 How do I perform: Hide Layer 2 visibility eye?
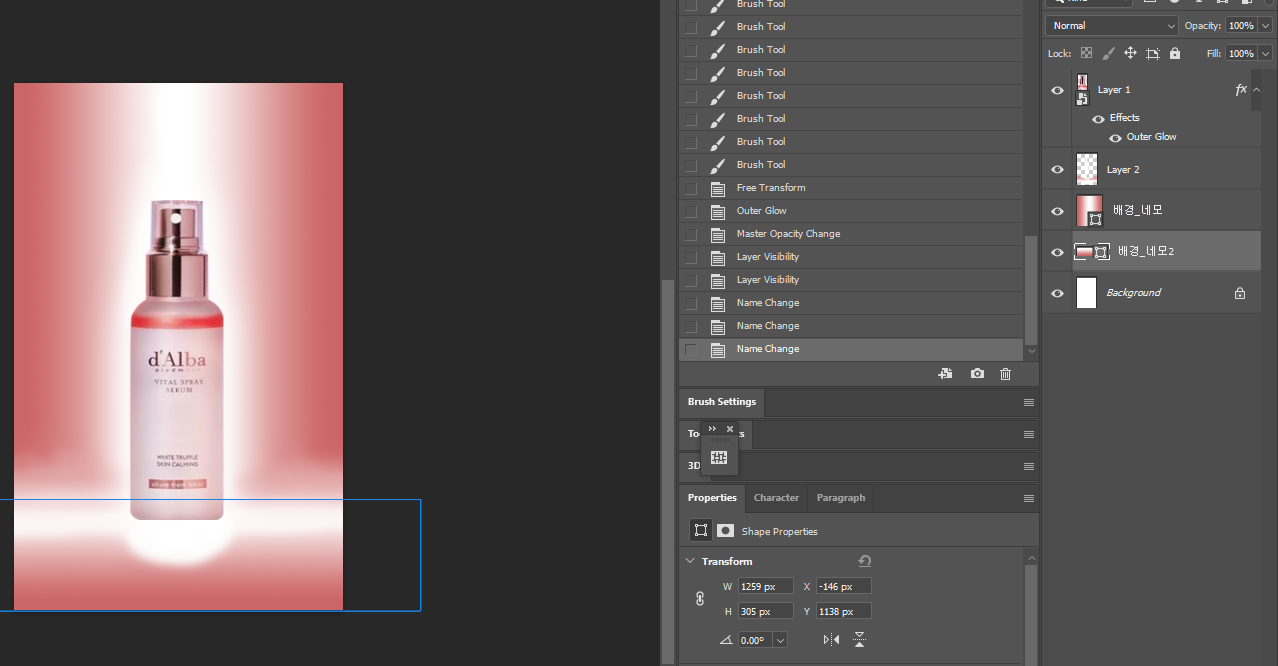[1057, 170]
